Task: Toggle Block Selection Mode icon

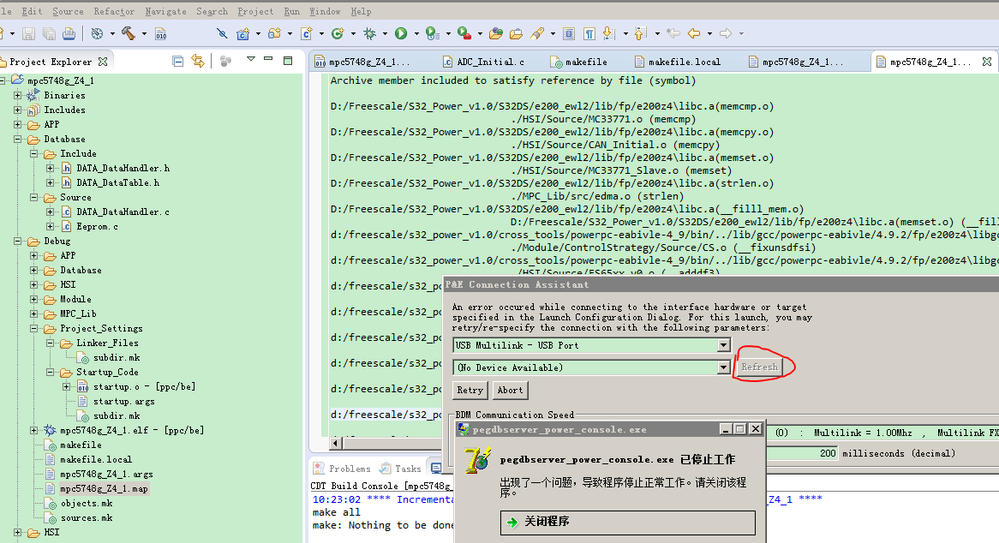Action: [x=569, y=34]
